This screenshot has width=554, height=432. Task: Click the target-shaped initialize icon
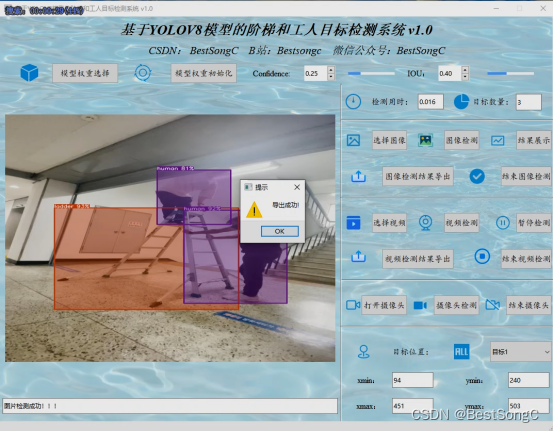click(x=143, y=73)
